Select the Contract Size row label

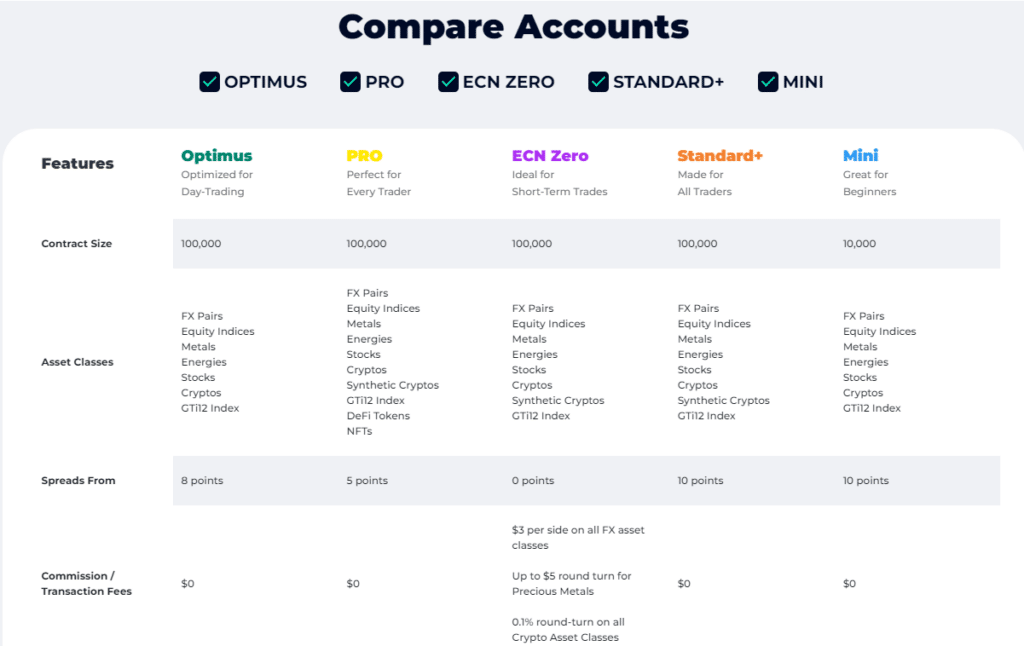pos(76,244)
